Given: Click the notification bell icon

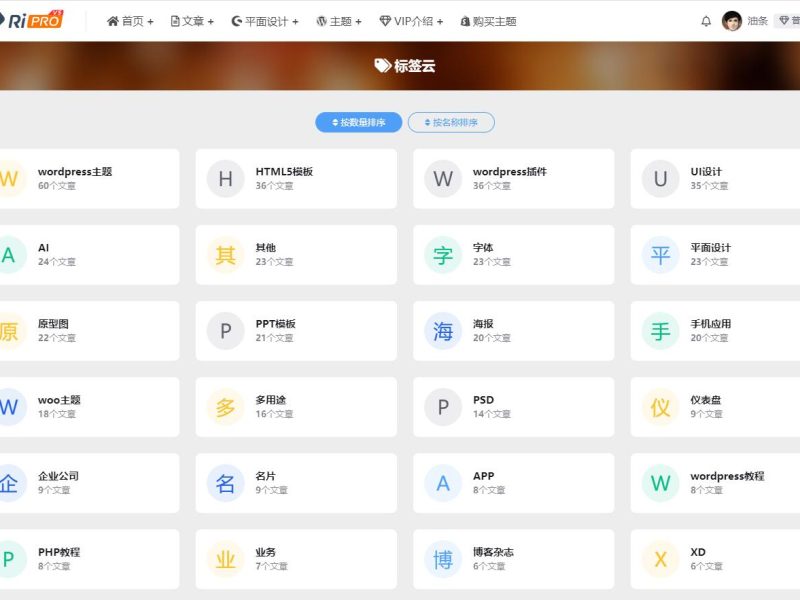Looking at the screenshot, I should pos(706,21).
